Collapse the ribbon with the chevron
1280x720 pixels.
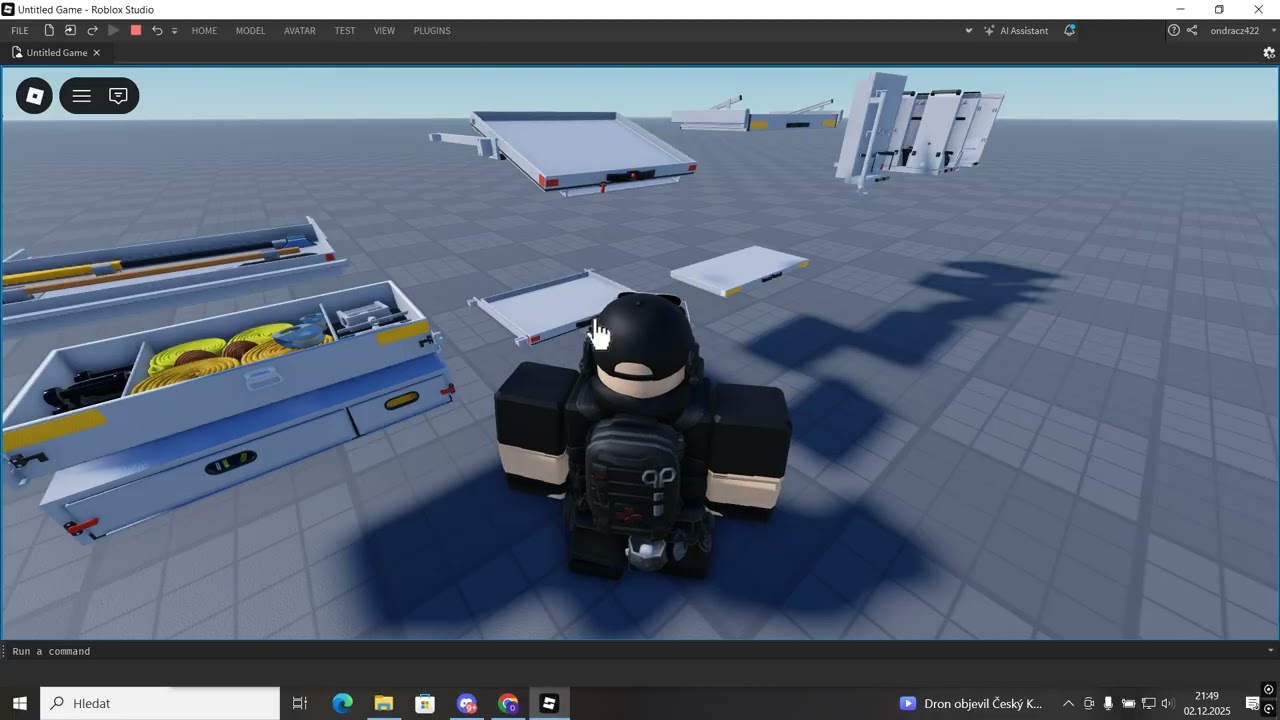968,31
